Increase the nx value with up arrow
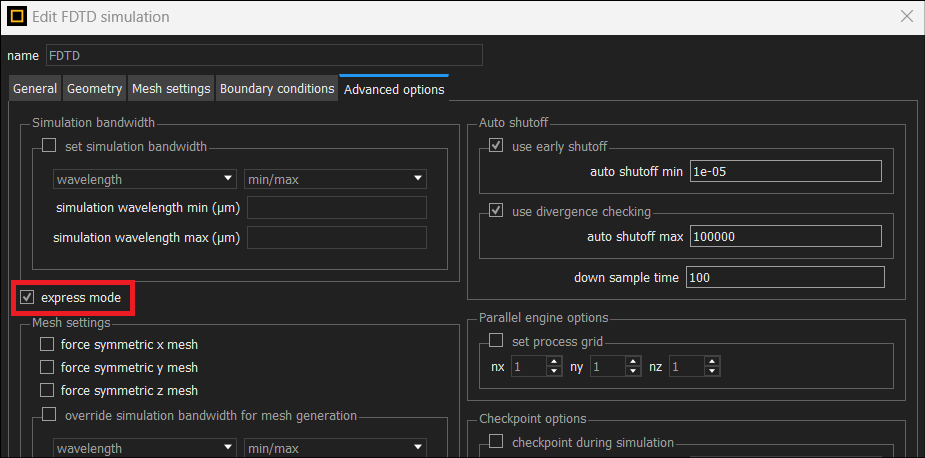Screen dimensions: 925x458 (553, 362)
